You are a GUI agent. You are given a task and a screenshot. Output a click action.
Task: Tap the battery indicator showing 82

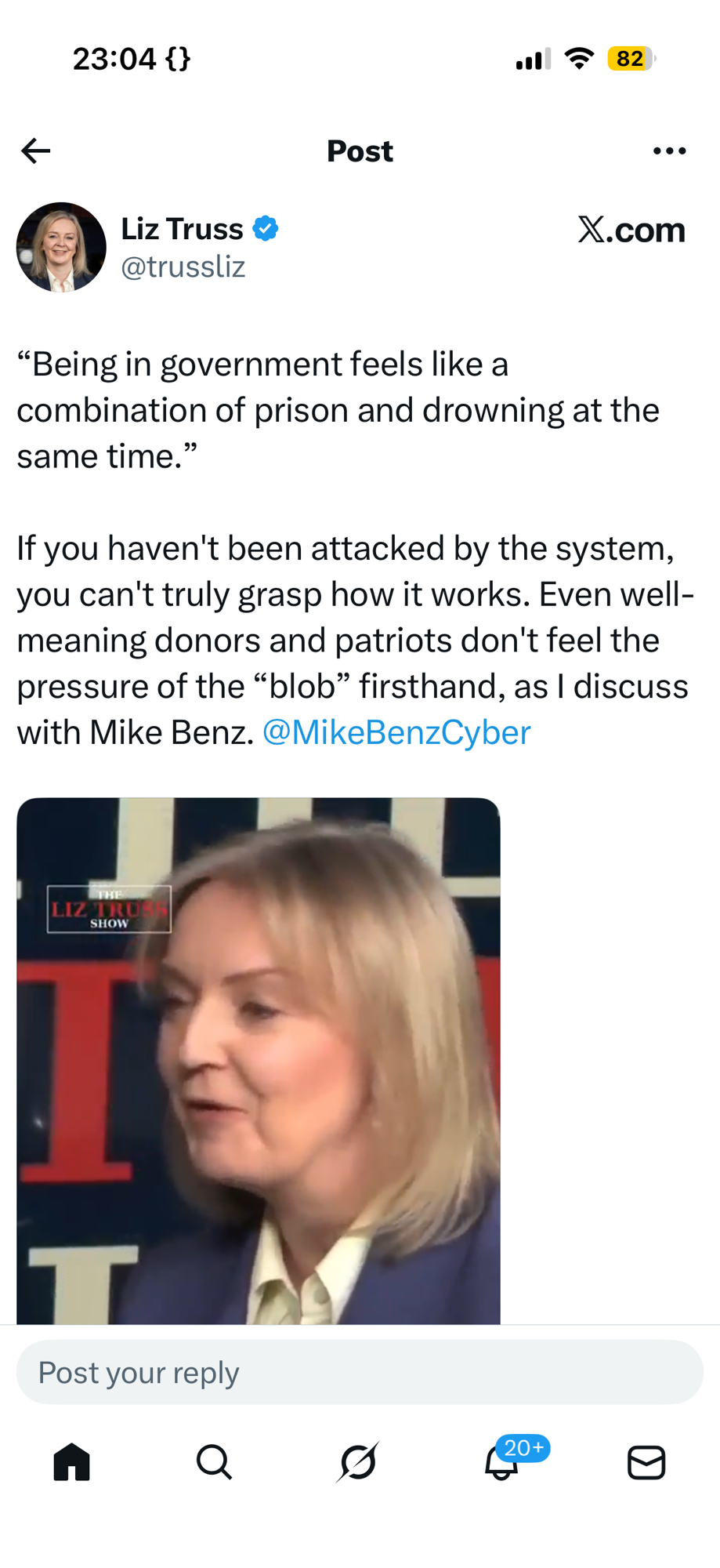click(x=631, y=59)
